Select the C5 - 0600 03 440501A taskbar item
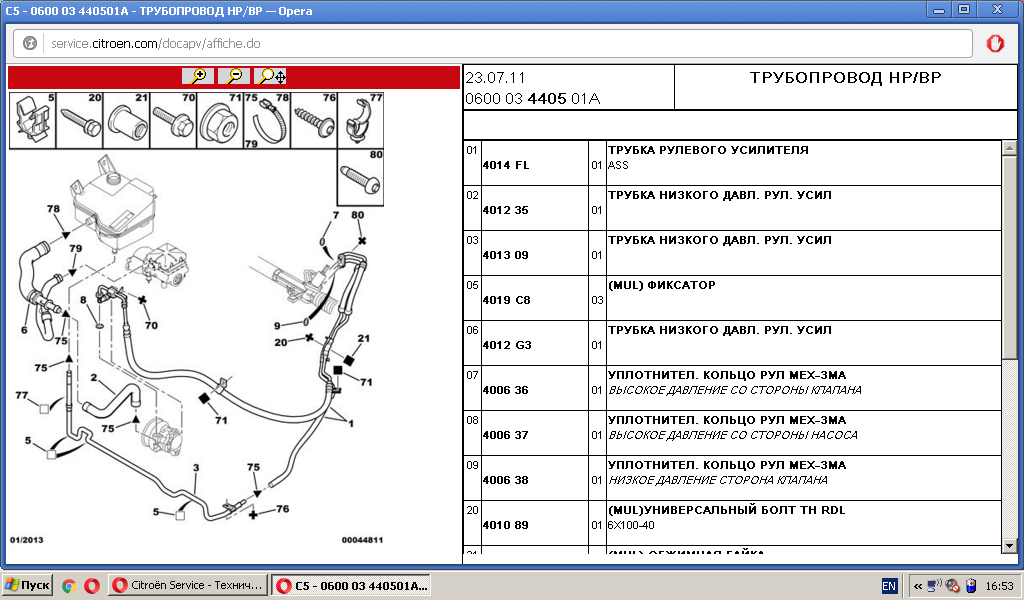The height and width of the screenshot is (600, 1024). point(352,585)
